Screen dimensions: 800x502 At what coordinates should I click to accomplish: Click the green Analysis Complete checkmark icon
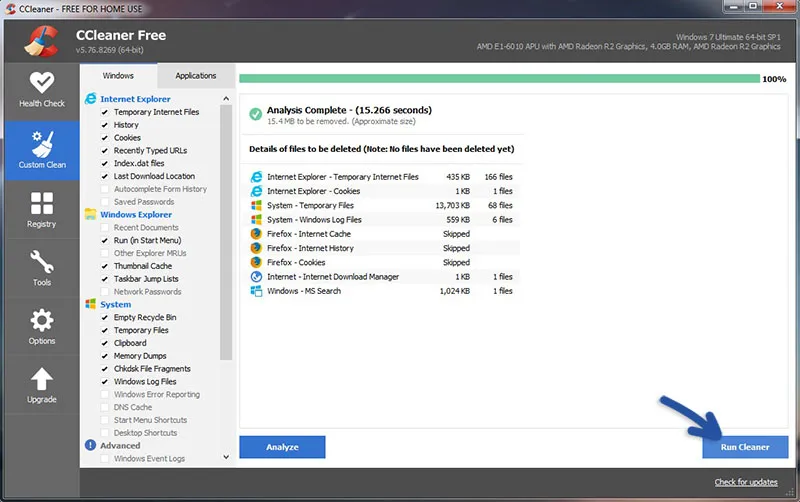pos(256,114)
